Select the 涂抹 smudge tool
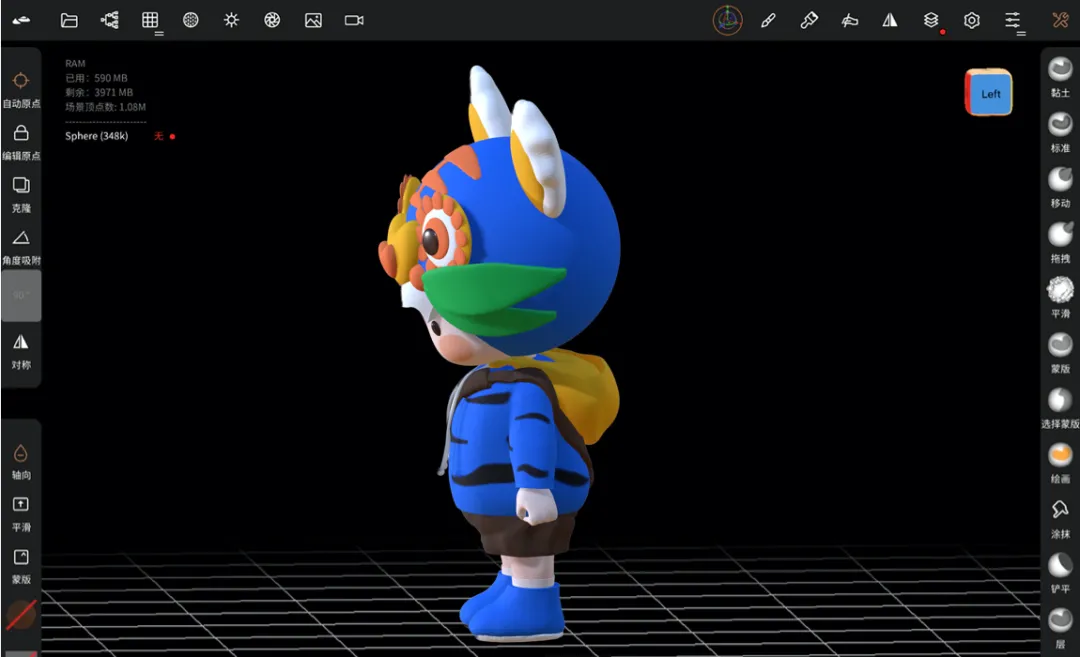Image resolution: width=1080 pixels, height=657 pixels. click(x=1060, y=517)
